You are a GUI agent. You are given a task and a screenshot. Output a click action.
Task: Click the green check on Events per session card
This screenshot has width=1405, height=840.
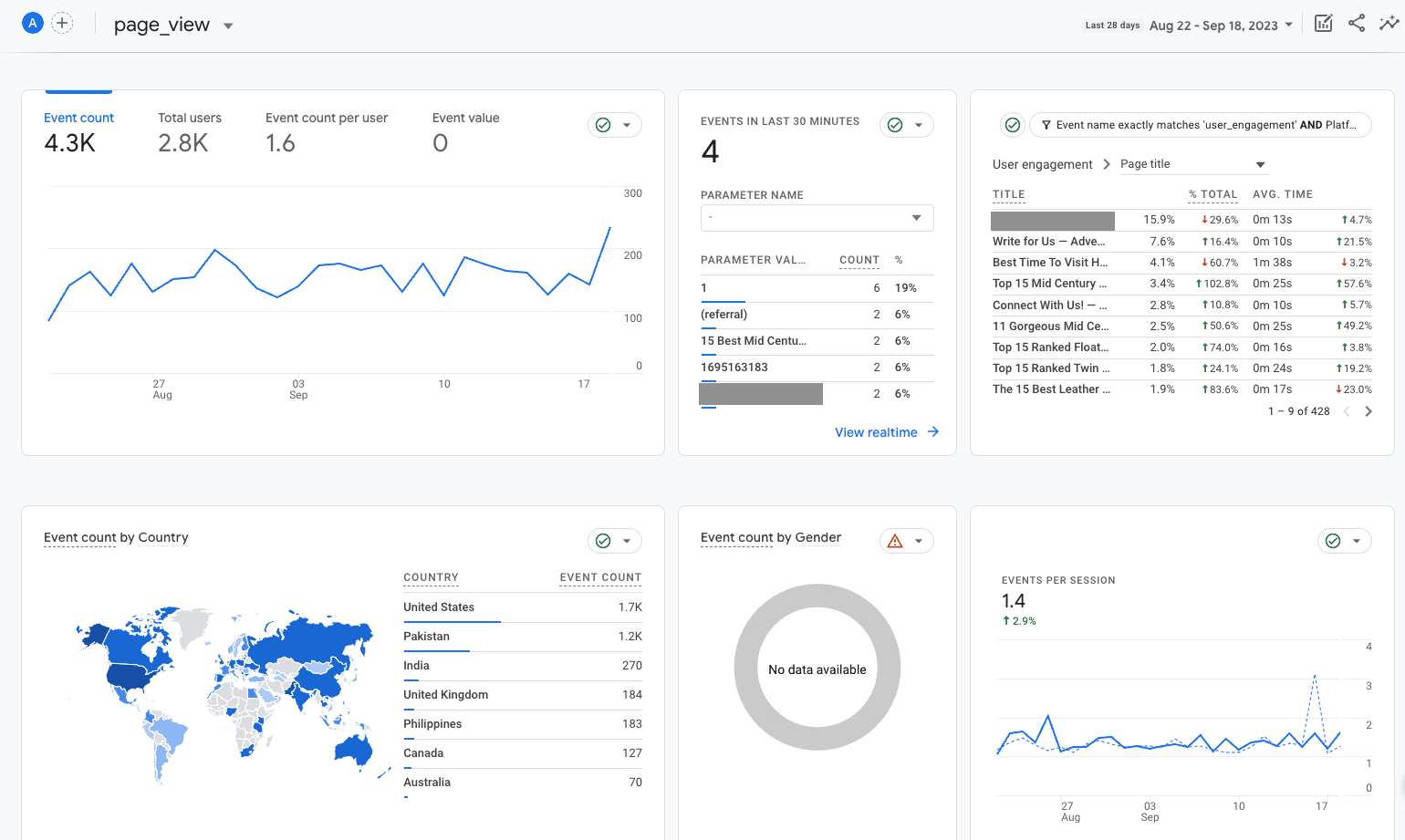1333,541
